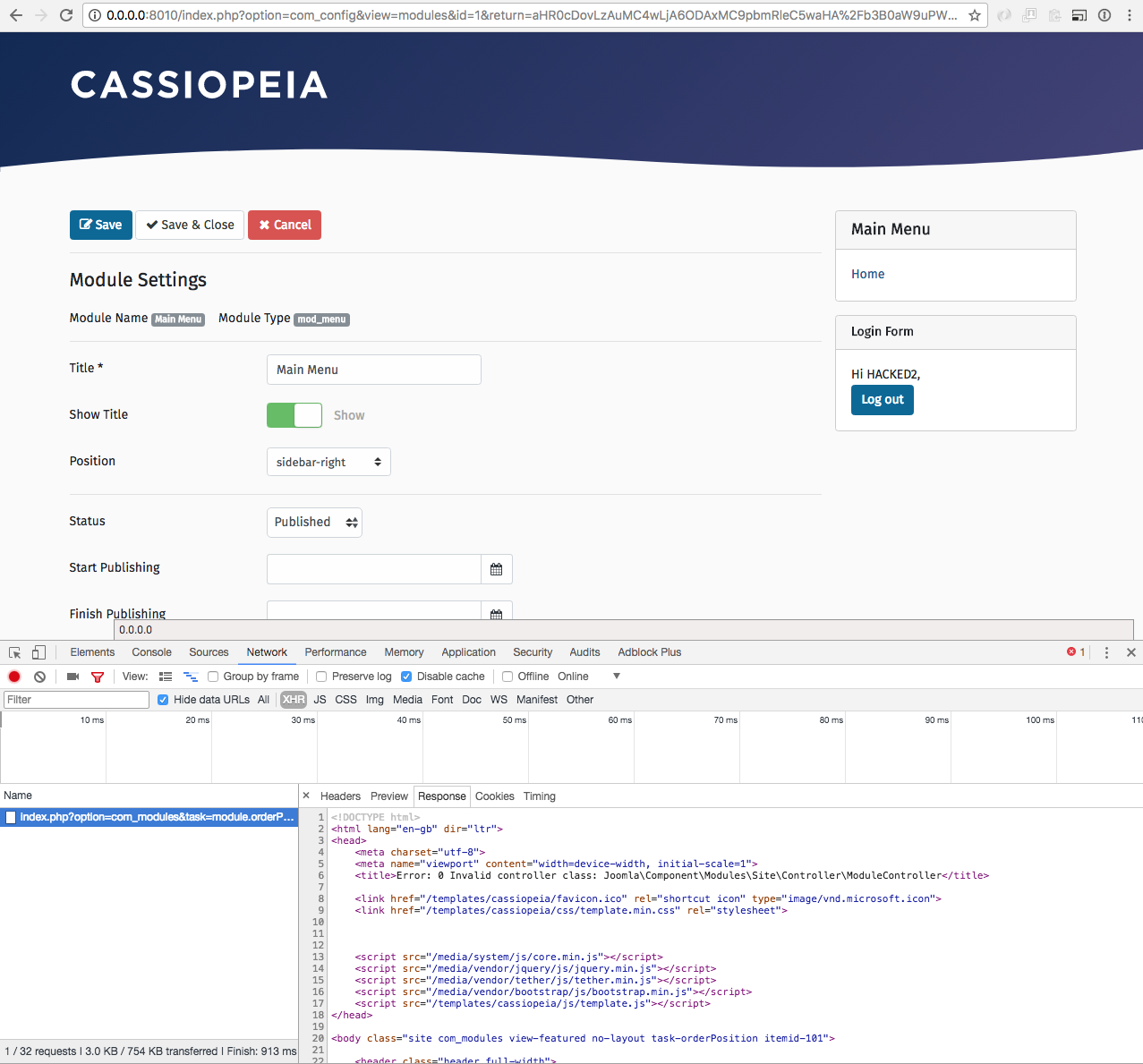Viewport: 1143px width, 1064px height.
Task: Switch to Elements tab in DevTools
Action: coord(92,652)
